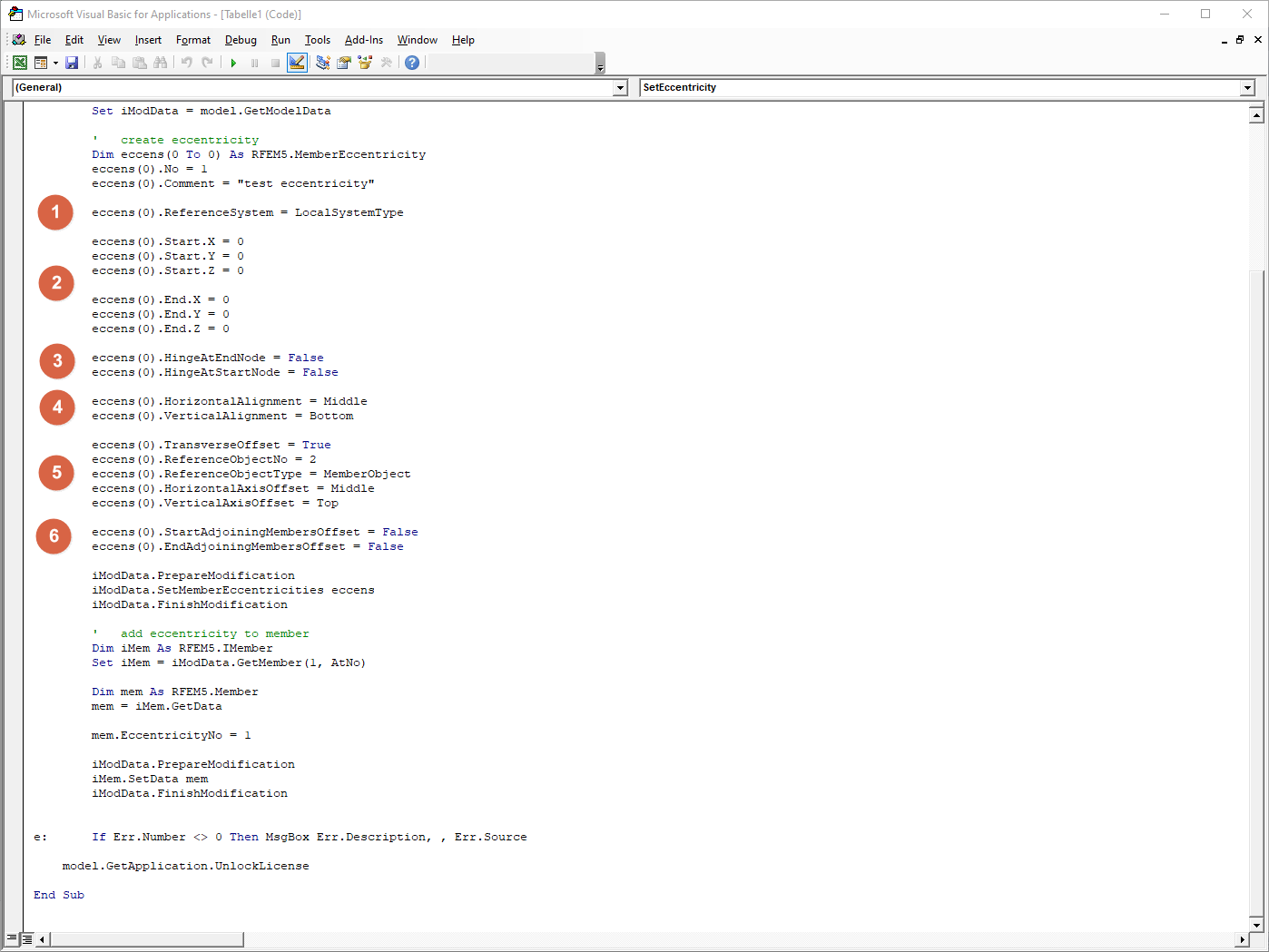Open the Properties Window icon

[343, 63]
